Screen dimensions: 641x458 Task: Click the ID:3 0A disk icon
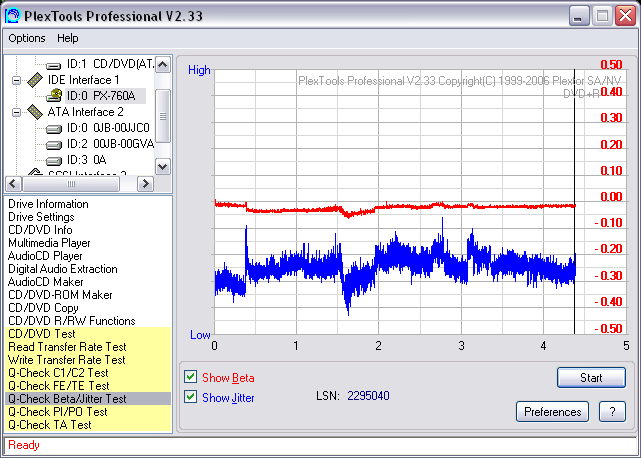54,161
